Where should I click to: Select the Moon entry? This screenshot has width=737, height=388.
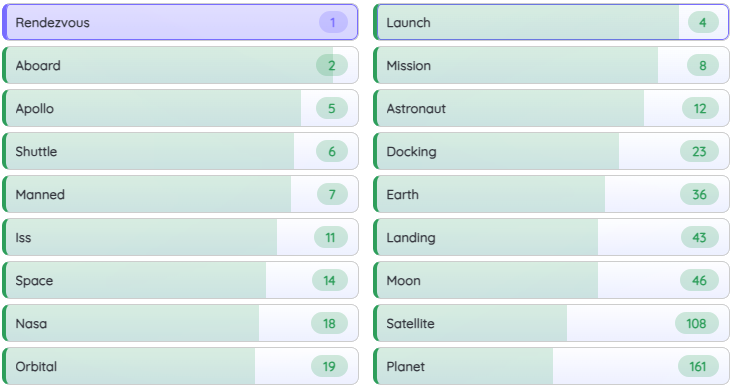(x=551, y=280)
